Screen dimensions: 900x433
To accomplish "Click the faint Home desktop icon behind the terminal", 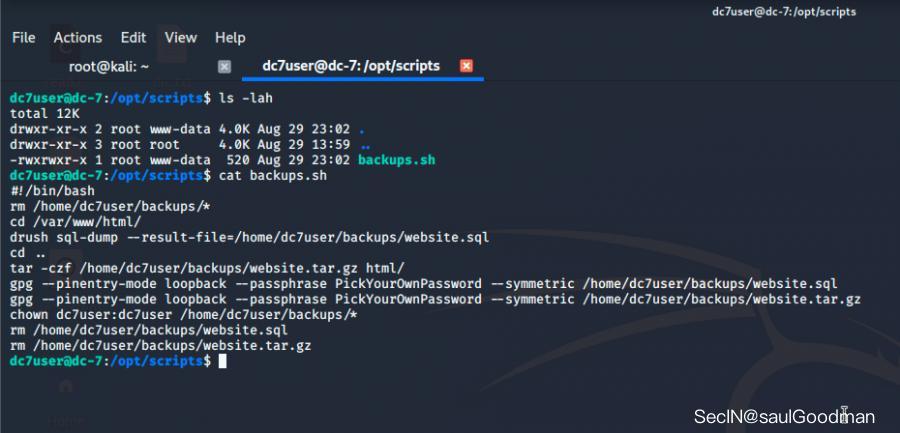I will coord(66,385).
